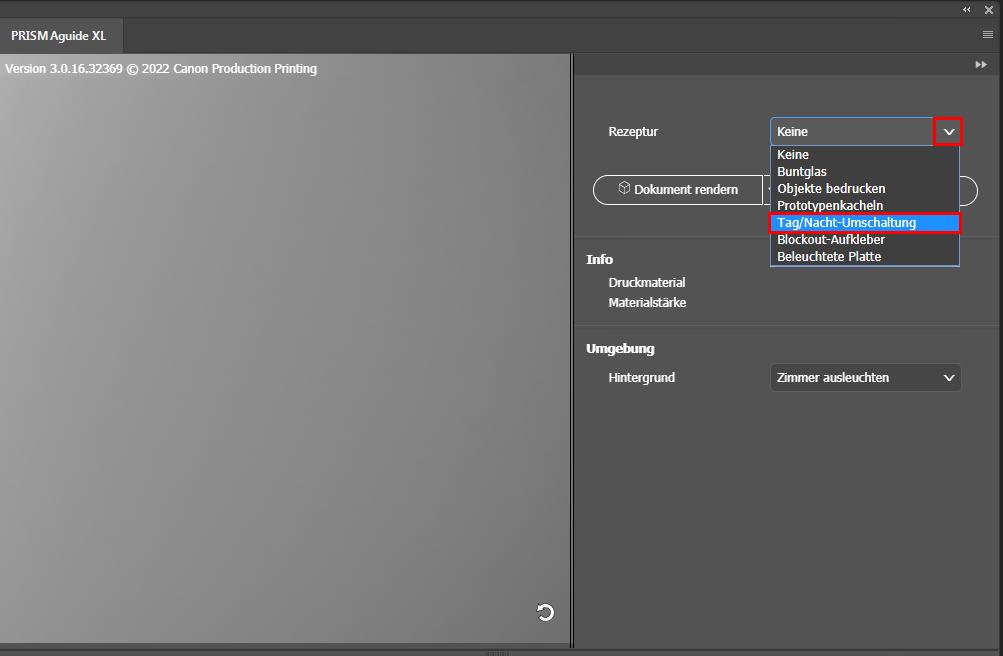Viewport: 1003px width, 656px height.
Task: Click the Rezeptur label
Action: [x=633, y=132]
